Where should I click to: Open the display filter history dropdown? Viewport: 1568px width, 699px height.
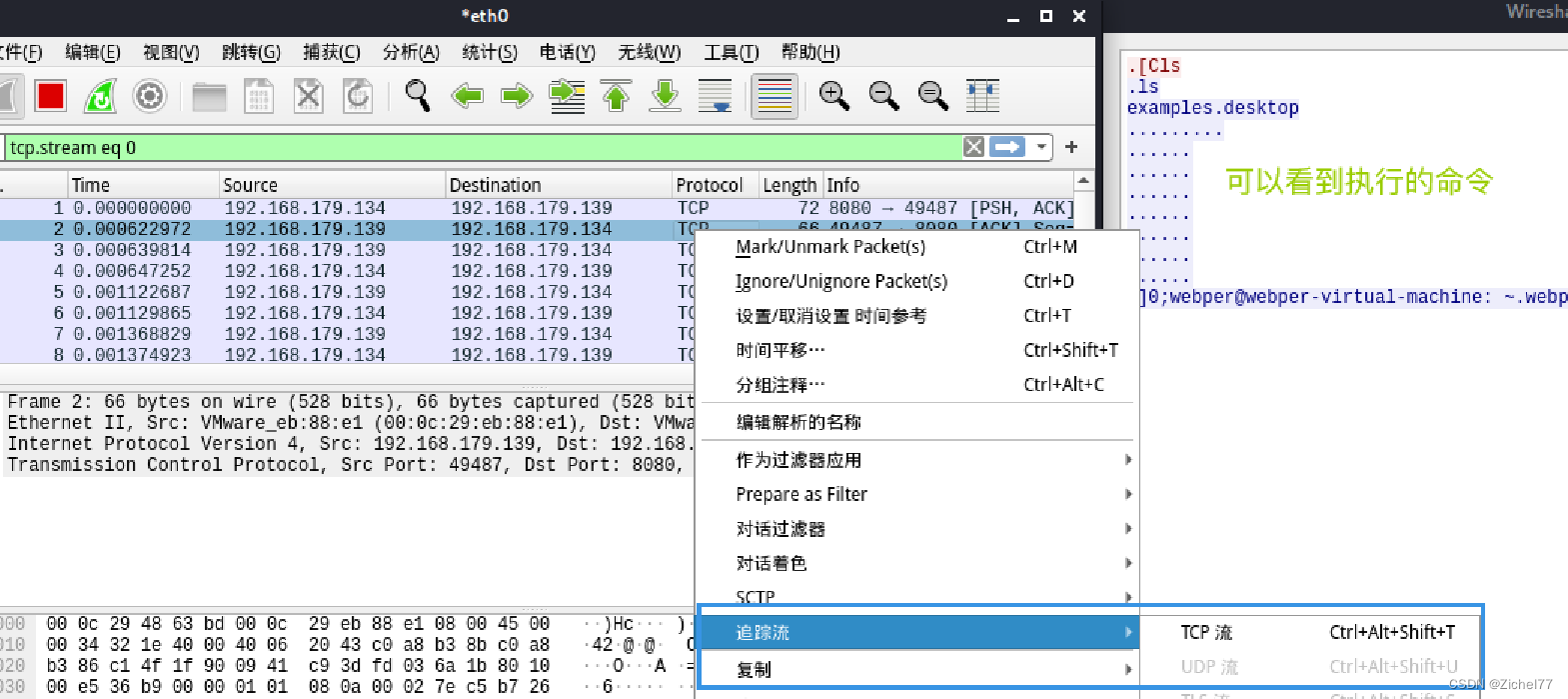point(1041,147)
